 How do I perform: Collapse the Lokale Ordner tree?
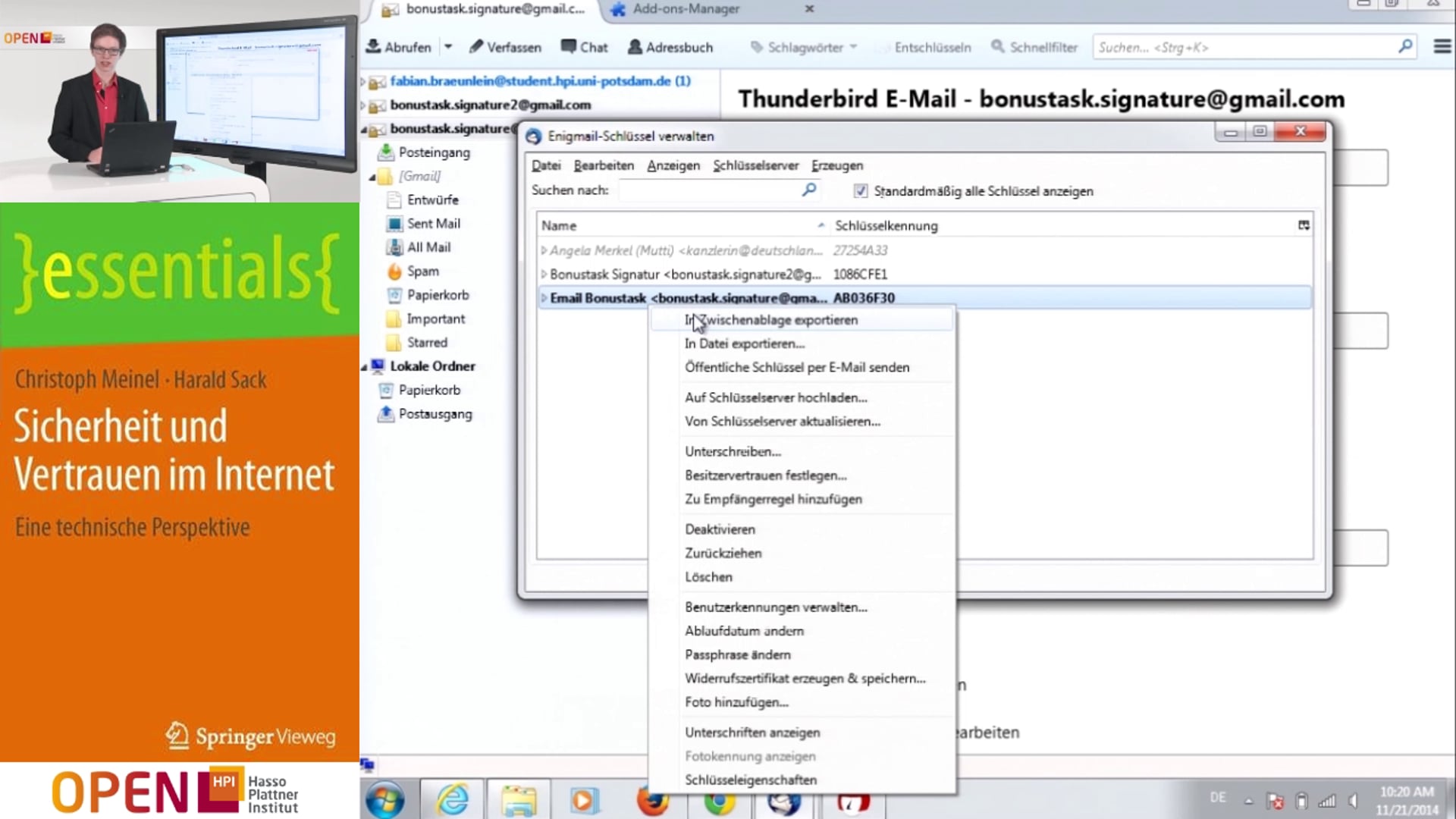364,367
